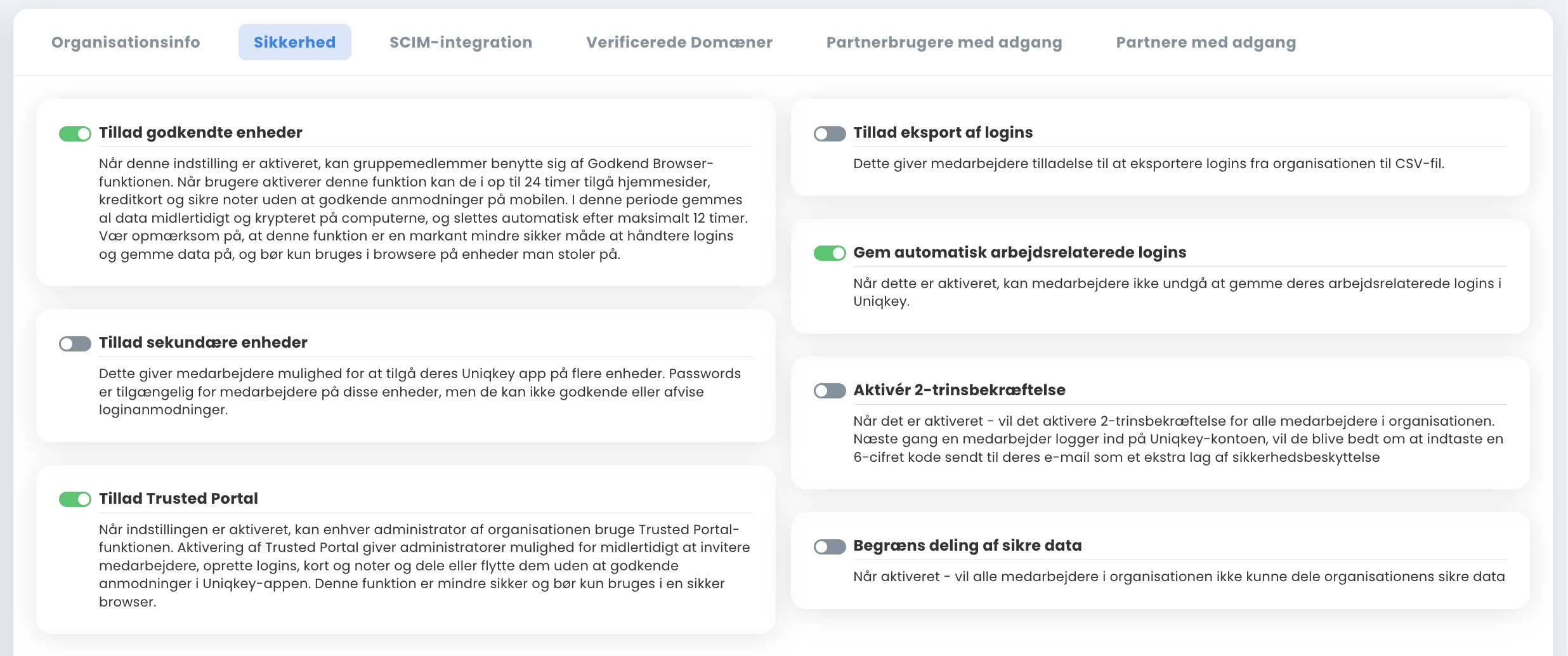This screenshot has height=656, width=1568.
Task: Open the Partnere med adgang tab
Action: 1206,43
